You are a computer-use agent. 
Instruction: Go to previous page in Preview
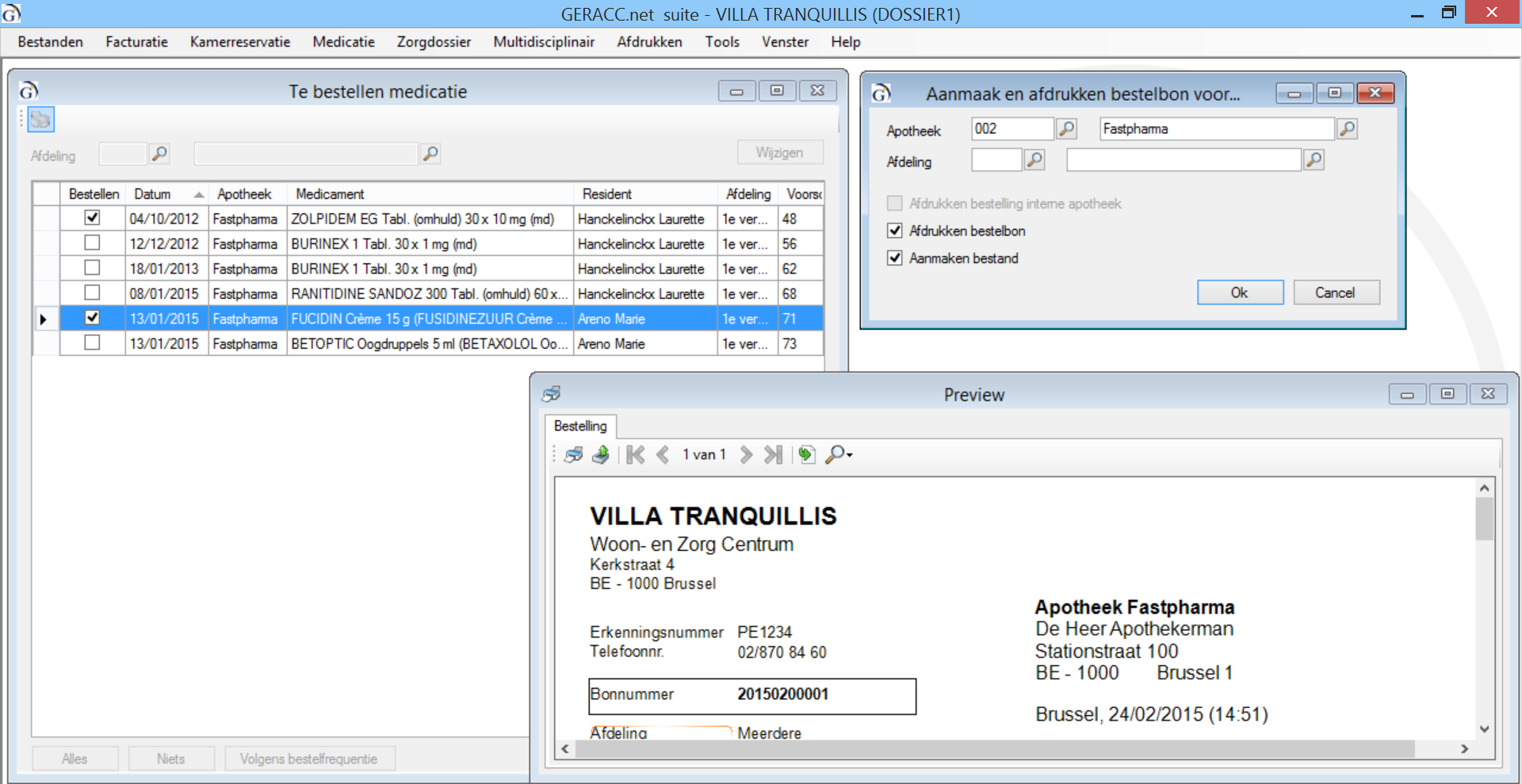click(663, 454)
